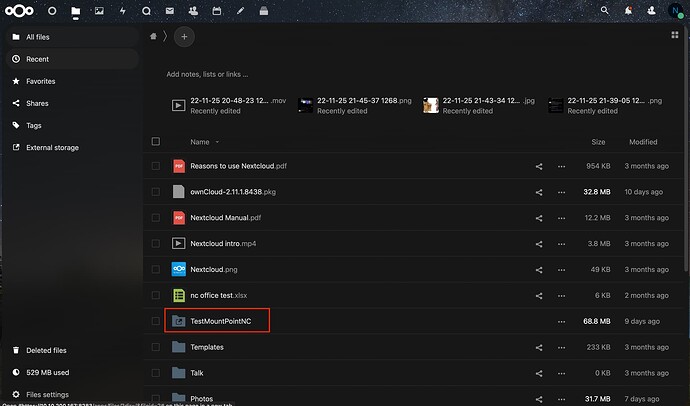Open more actions for ownCloud-2.11.1.8438.pkg
This screenshot has height=406, width=690.
562,192
